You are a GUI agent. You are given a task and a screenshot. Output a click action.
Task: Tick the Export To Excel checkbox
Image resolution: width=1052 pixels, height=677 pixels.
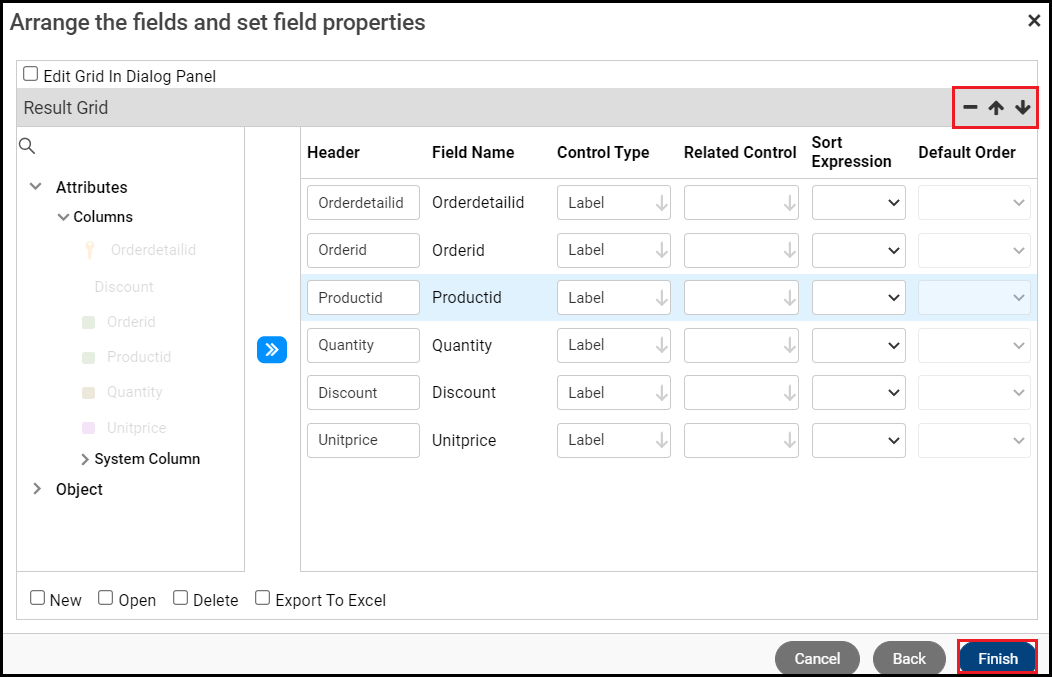(263, 598)
